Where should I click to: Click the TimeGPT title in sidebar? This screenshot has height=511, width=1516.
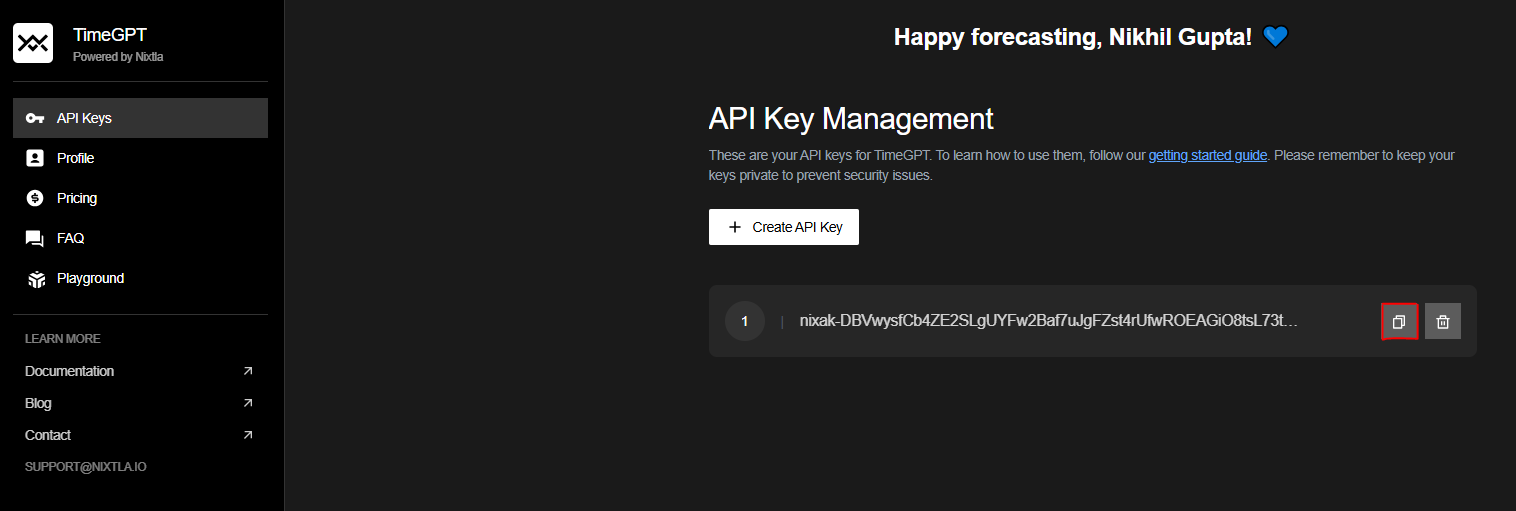coord(110,36)
